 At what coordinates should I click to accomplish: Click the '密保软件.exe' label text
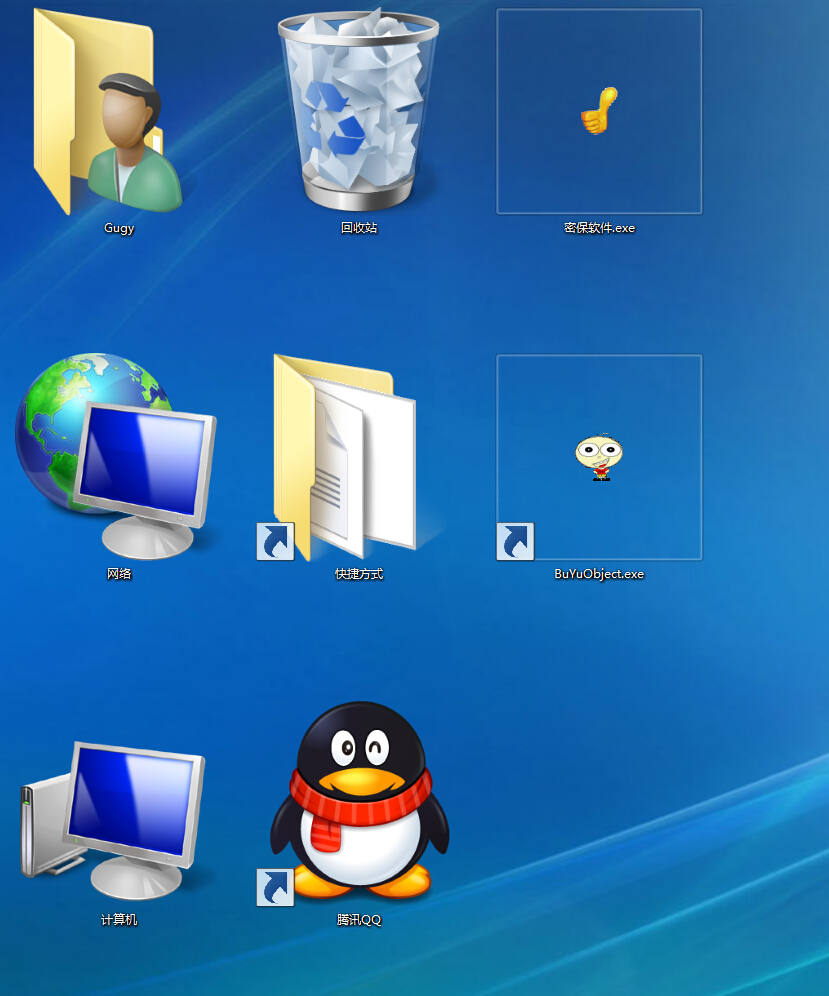click(599, 227)
